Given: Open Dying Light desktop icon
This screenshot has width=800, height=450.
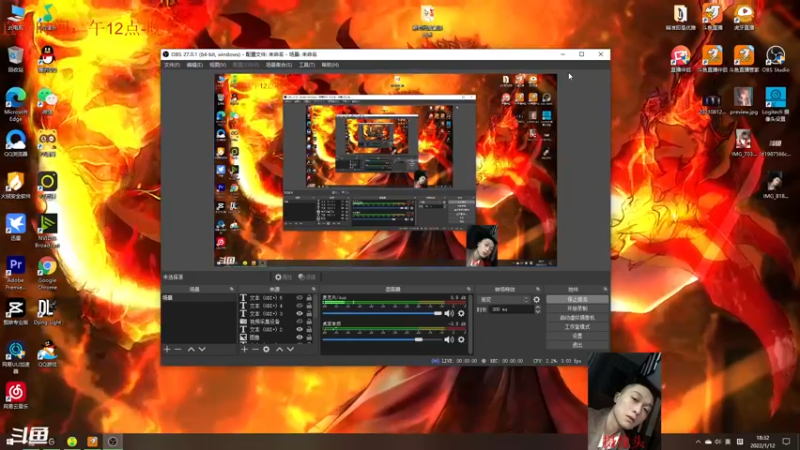Looking at the screenshot, I should click(x=47, y=312).
